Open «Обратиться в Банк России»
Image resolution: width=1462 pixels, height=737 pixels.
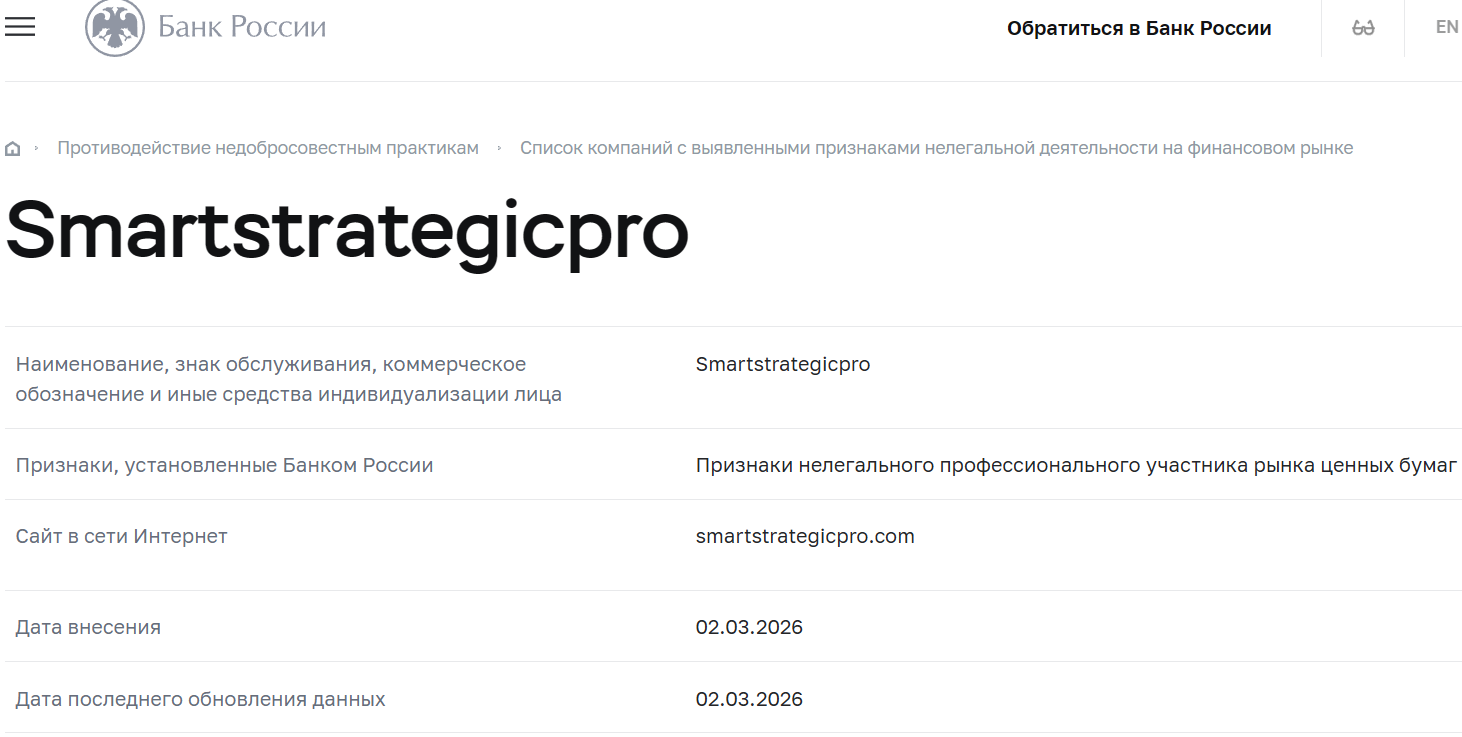1141,28
